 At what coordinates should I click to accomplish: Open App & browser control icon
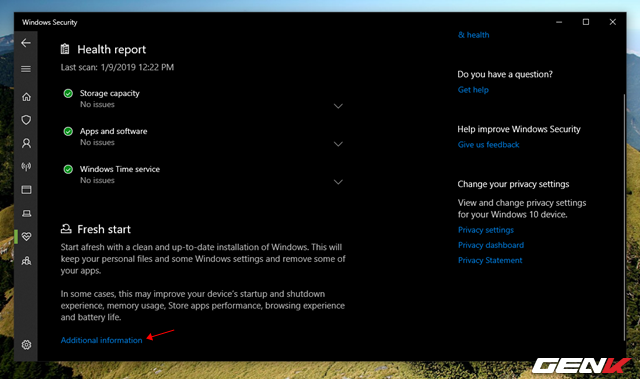[x=26, y=190]
